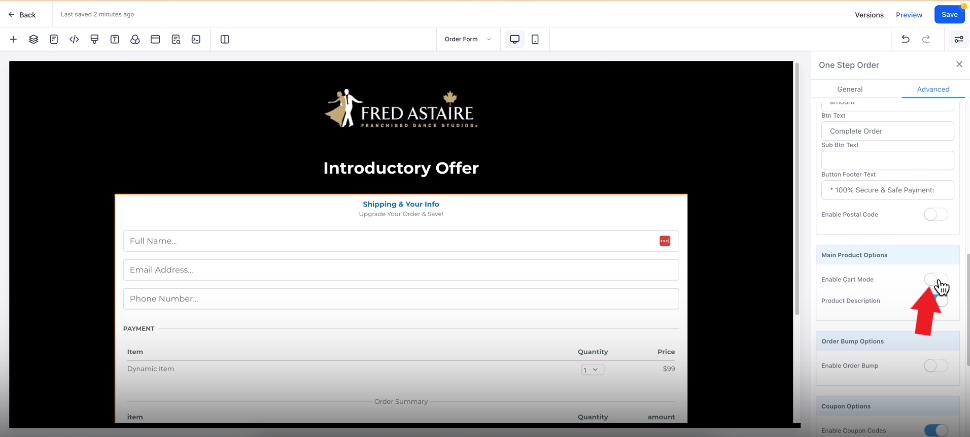Click the Coupon Options section header
This screenshot has width=970, height=437.
pos(887,406)
